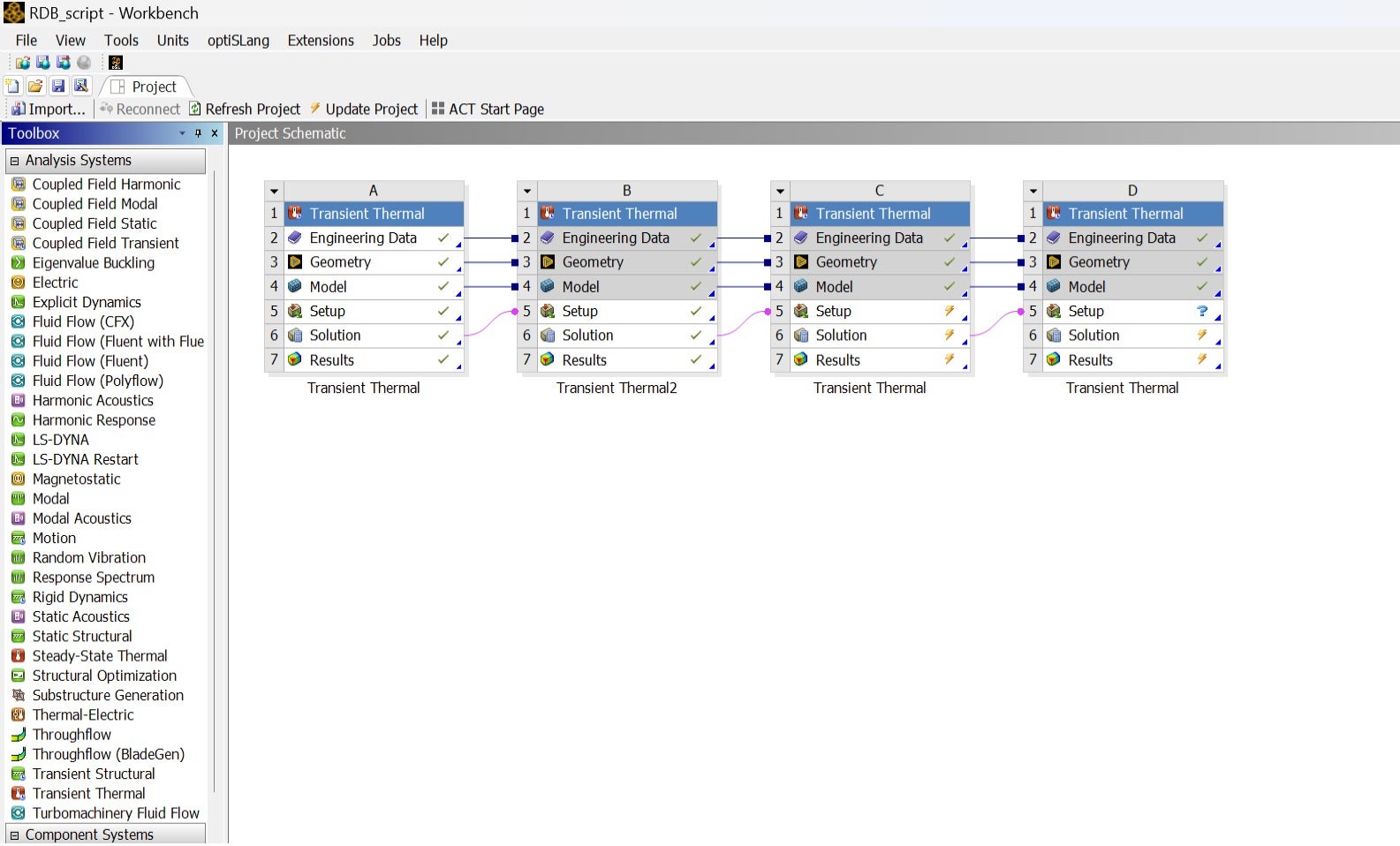
Task: Open the Jobs menu
Action: click(x=386, y=40)
